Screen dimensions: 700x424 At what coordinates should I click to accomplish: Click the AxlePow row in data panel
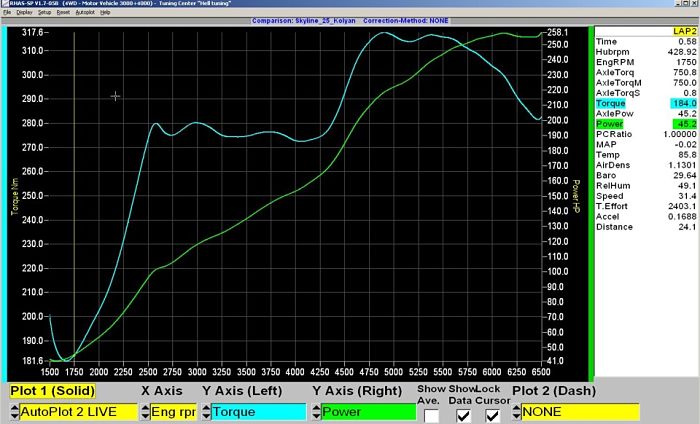coord(646,114)
